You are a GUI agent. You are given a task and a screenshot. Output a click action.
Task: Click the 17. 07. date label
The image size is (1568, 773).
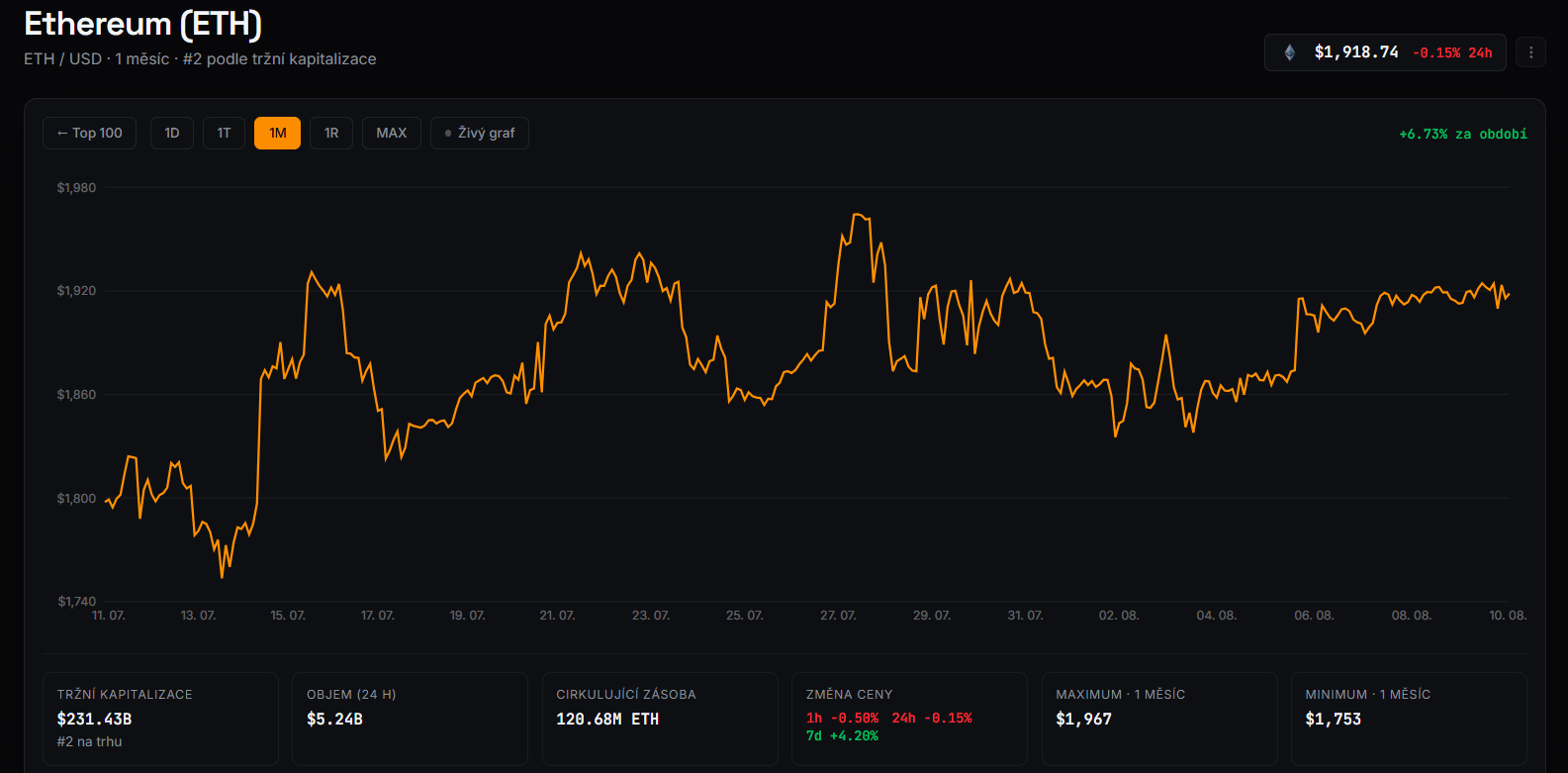click(378, 616)
